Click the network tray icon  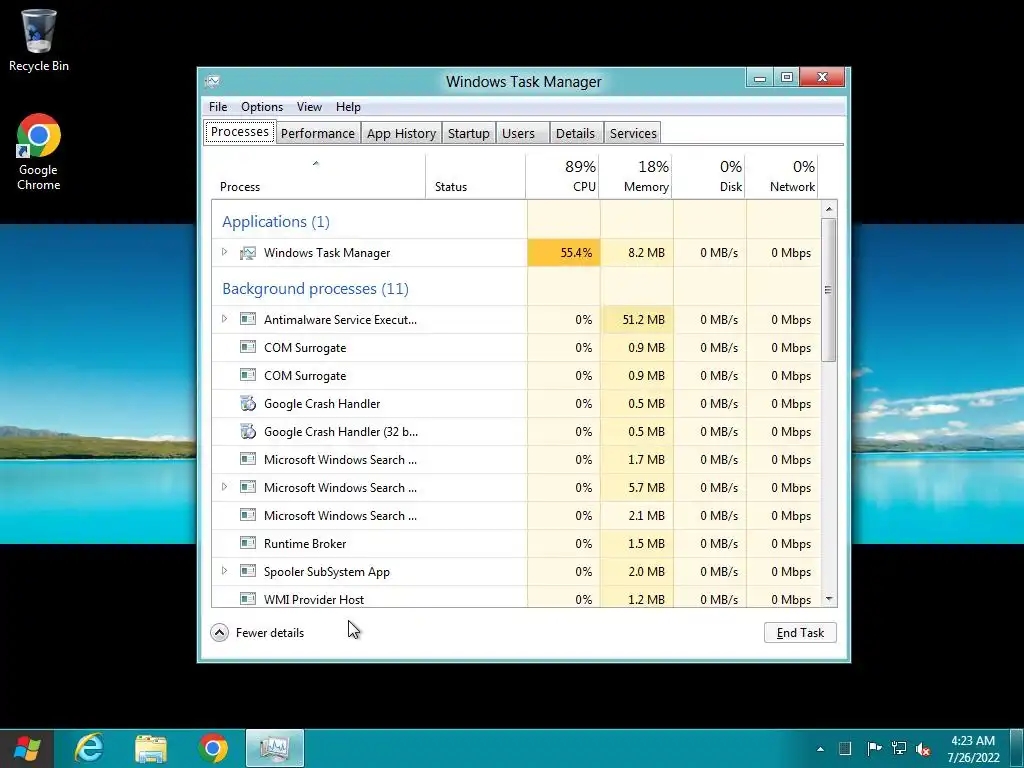coord(899,748)
